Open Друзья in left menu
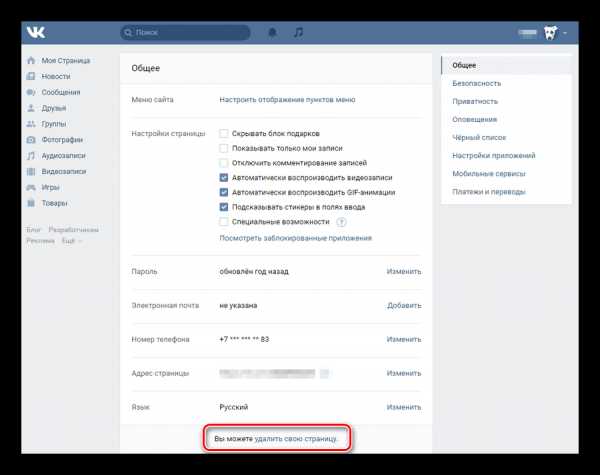Screen dimensions: 600x475 (x=54, y=108)
